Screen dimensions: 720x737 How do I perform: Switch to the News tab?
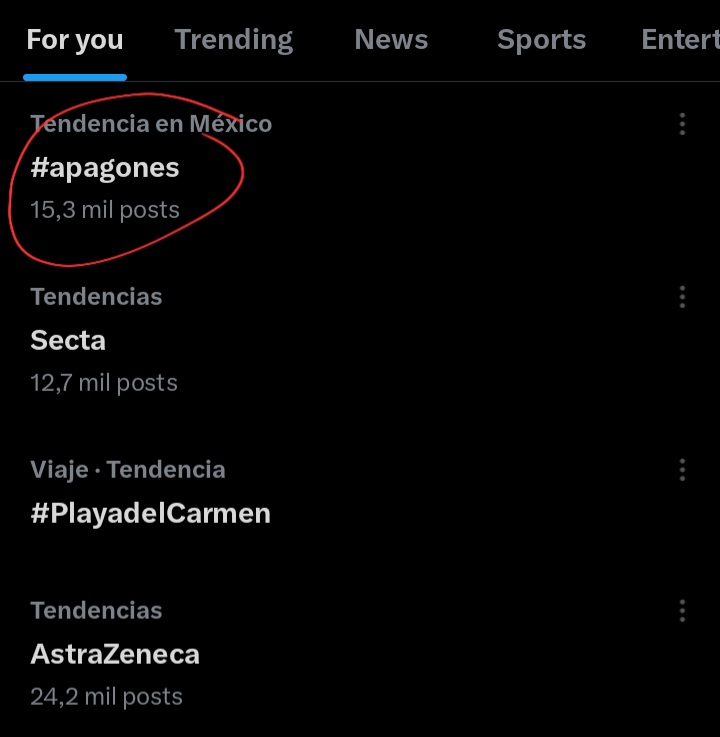coord(391,40)
